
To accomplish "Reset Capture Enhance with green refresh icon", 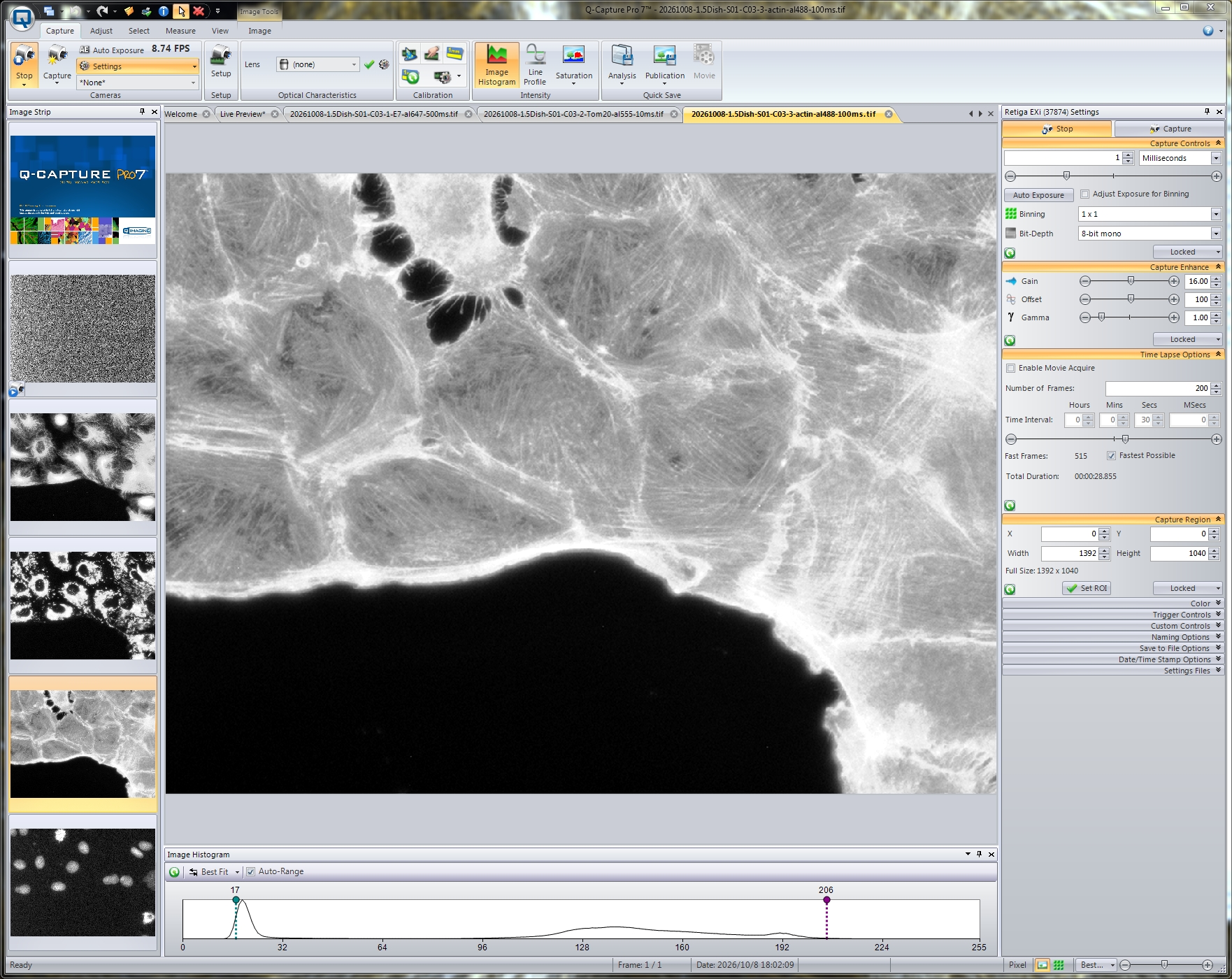I will coord(1010,341).
